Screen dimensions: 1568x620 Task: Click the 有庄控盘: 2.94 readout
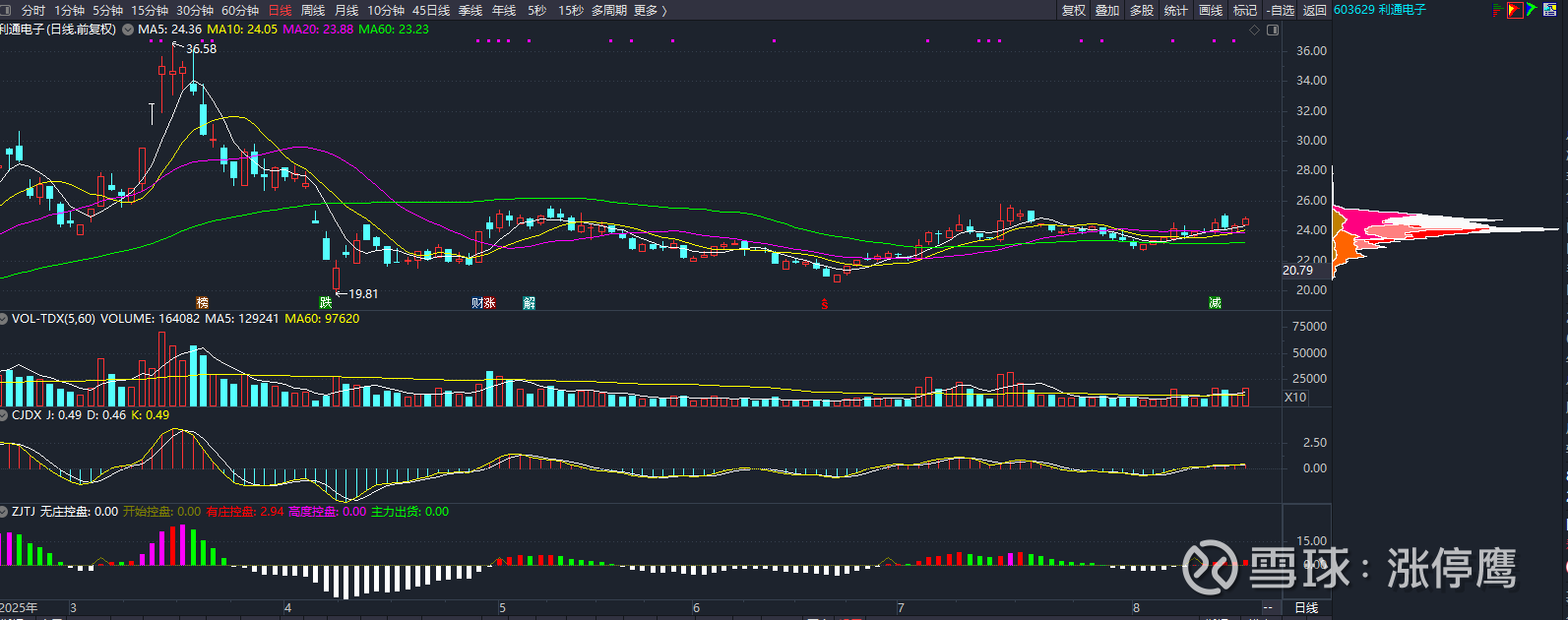244,512
